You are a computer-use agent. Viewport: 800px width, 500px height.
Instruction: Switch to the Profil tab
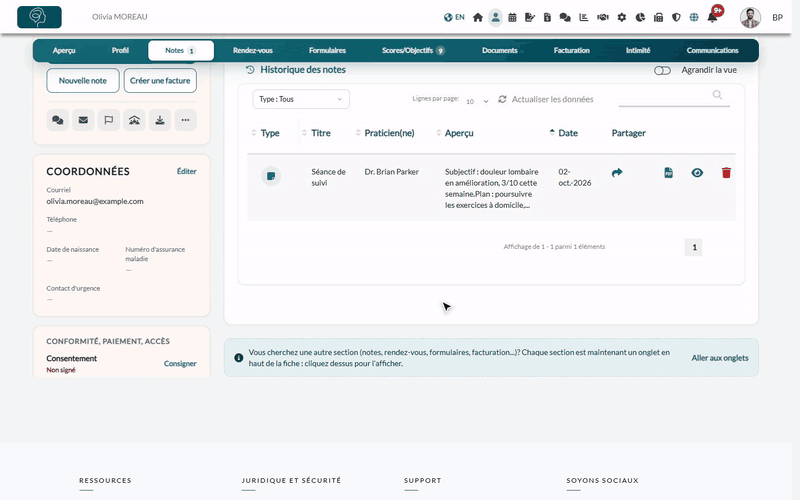[x=120, y=51]
